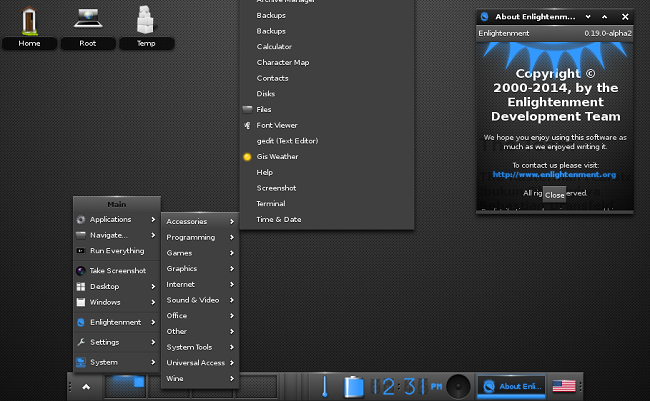The height and width of the screenshot is (401, 650).
Task: Expand the Universal Access submenu
Action: coord(200,363)
